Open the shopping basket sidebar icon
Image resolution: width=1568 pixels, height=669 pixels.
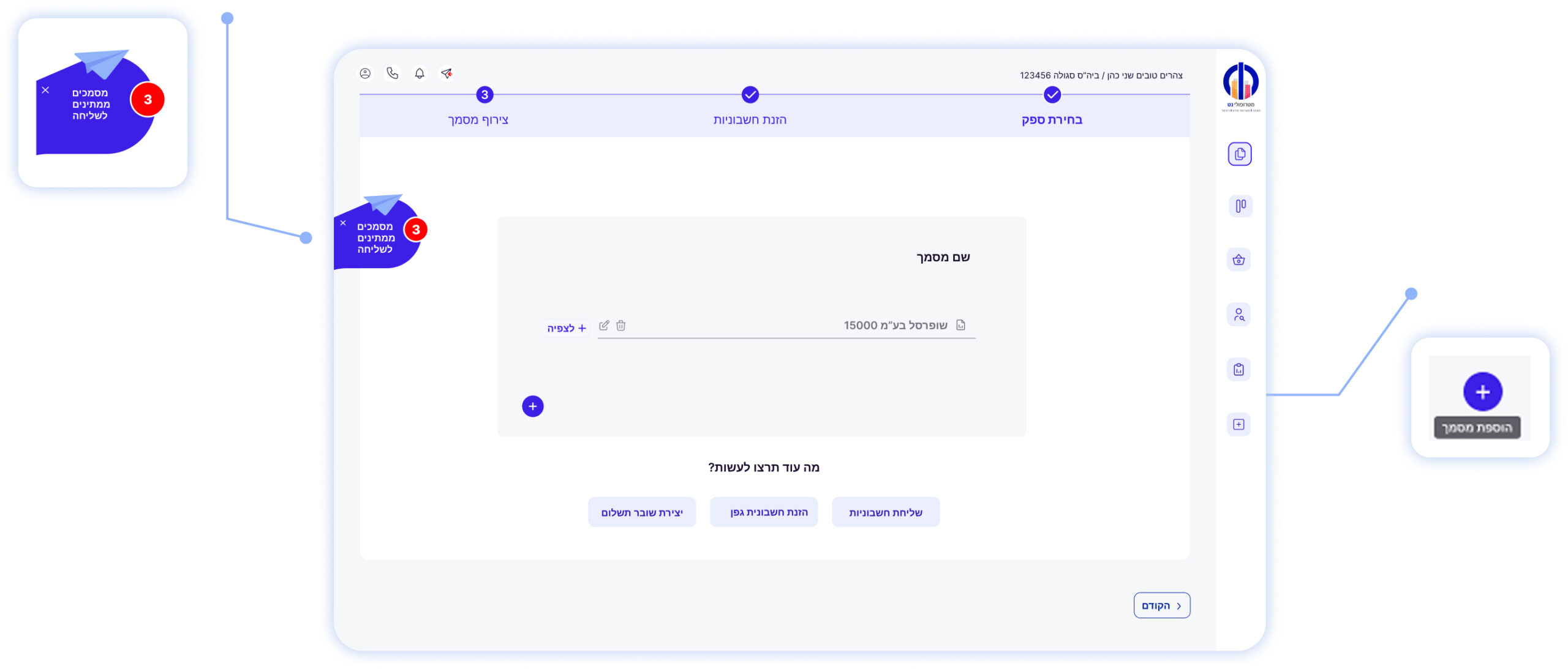pos(1238,260)
